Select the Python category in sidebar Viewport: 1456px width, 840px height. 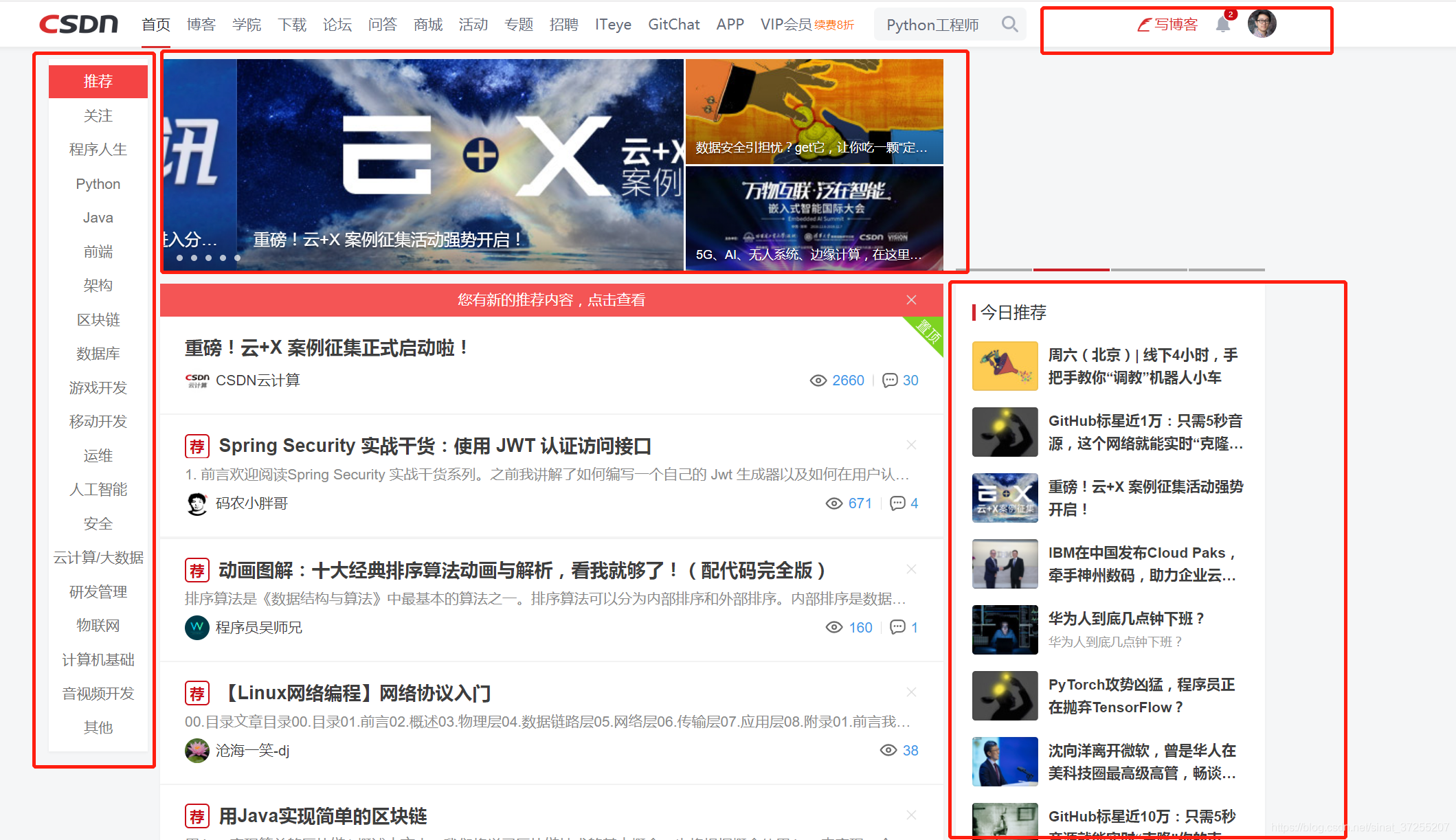coord(98,184)
